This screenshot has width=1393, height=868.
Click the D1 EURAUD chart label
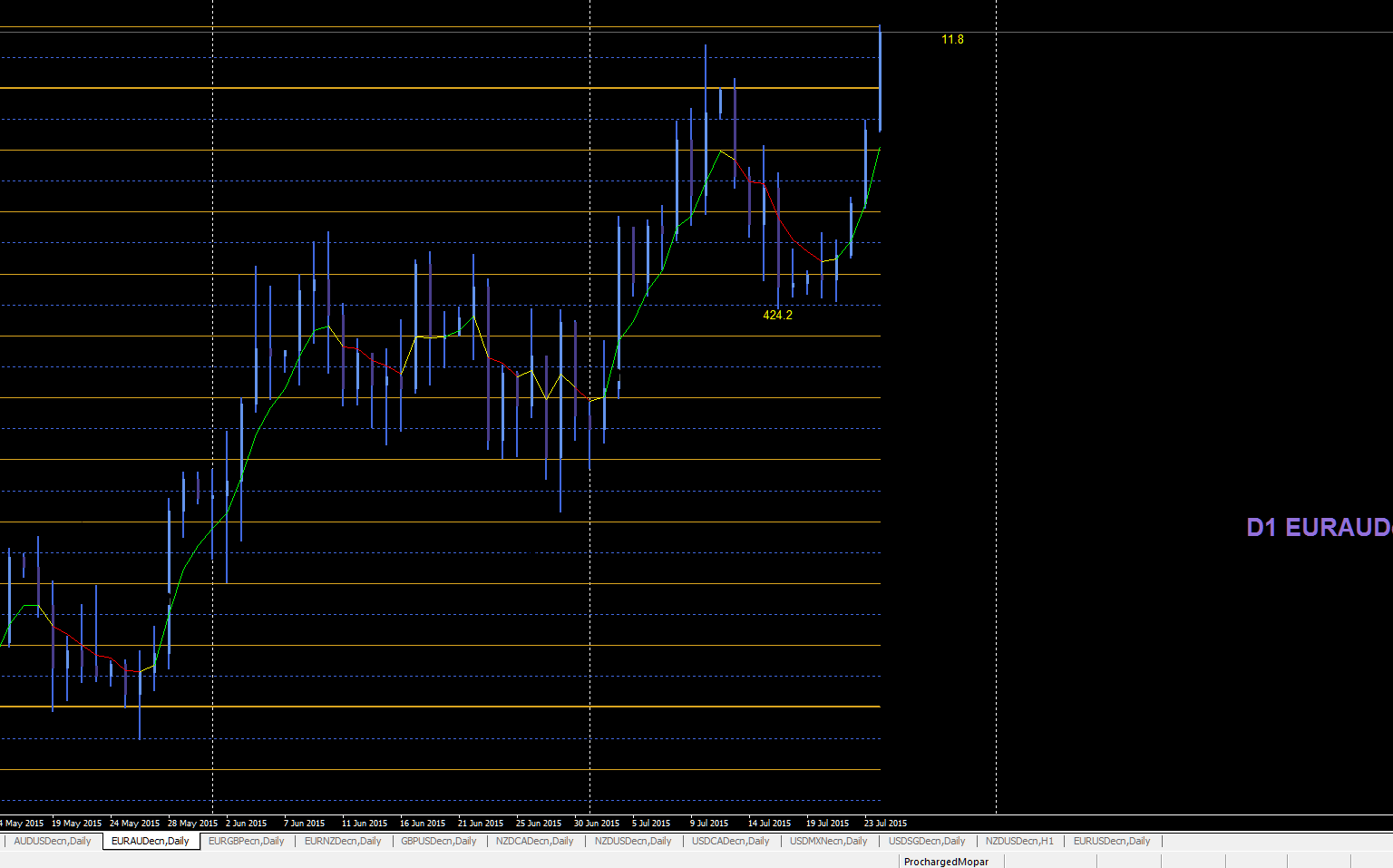pos(1320,527)
